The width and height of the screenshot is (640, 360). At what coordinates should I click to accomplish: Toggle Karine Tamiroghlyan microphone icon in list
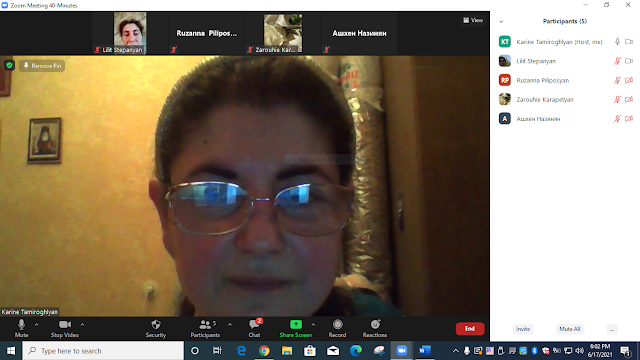tap(617, 42)
